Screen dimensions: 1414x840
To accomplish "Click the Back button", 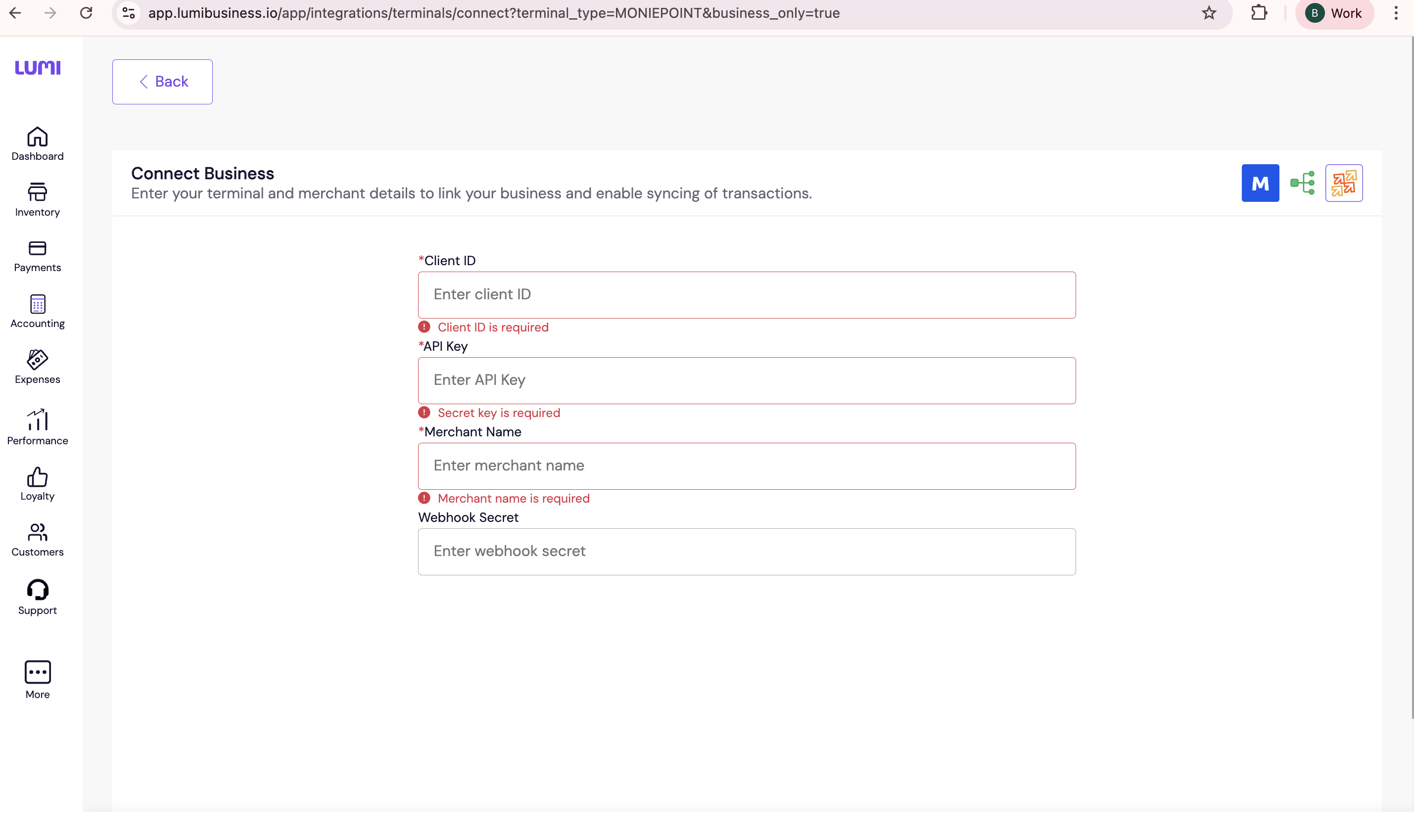I will tap(162, 82).
